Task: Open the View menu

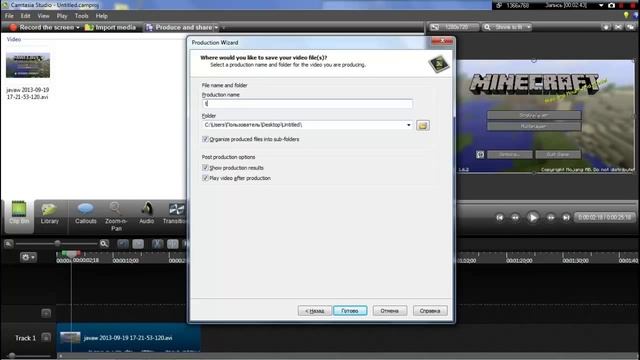Action: (x=43, y=16)
